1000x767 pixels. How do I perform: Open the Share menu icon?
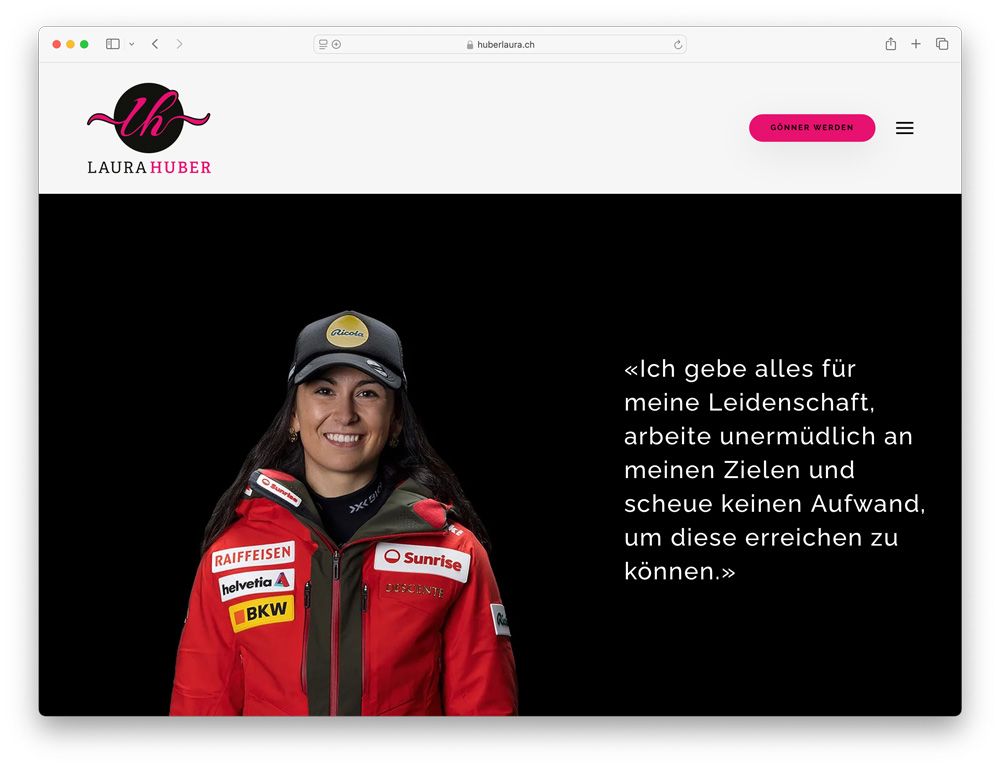pyautogui.click(x=891, y=44)
